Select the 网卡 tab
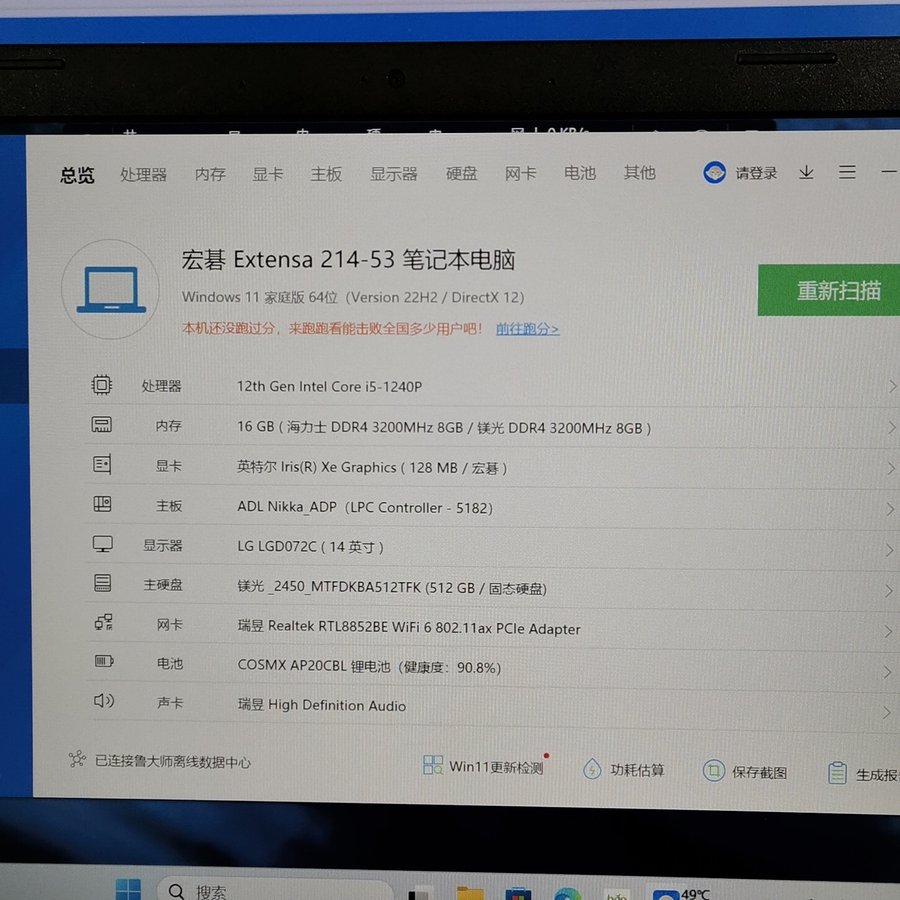Viewport: 900px width, 900px height. [x=521, y=173]
